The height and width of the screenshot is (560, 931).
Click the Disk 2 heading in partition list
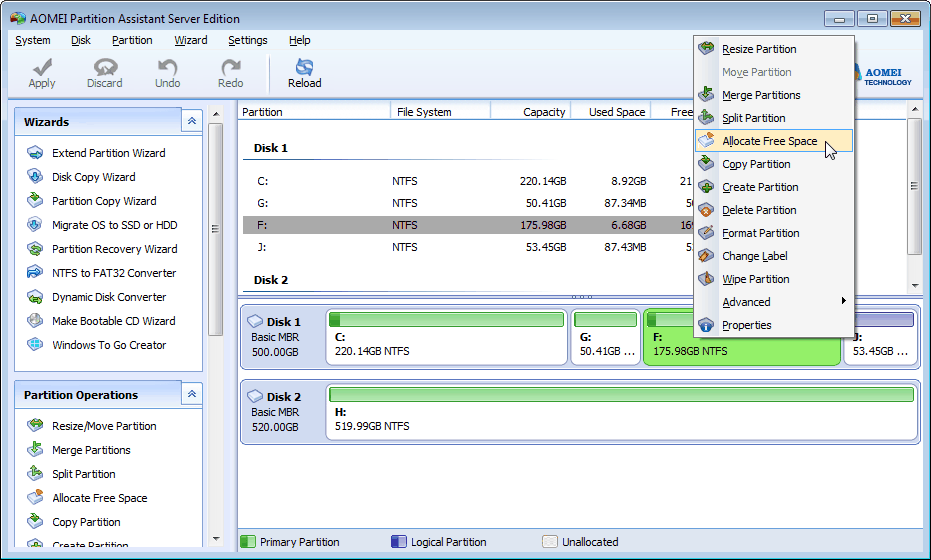pos(271,280)
